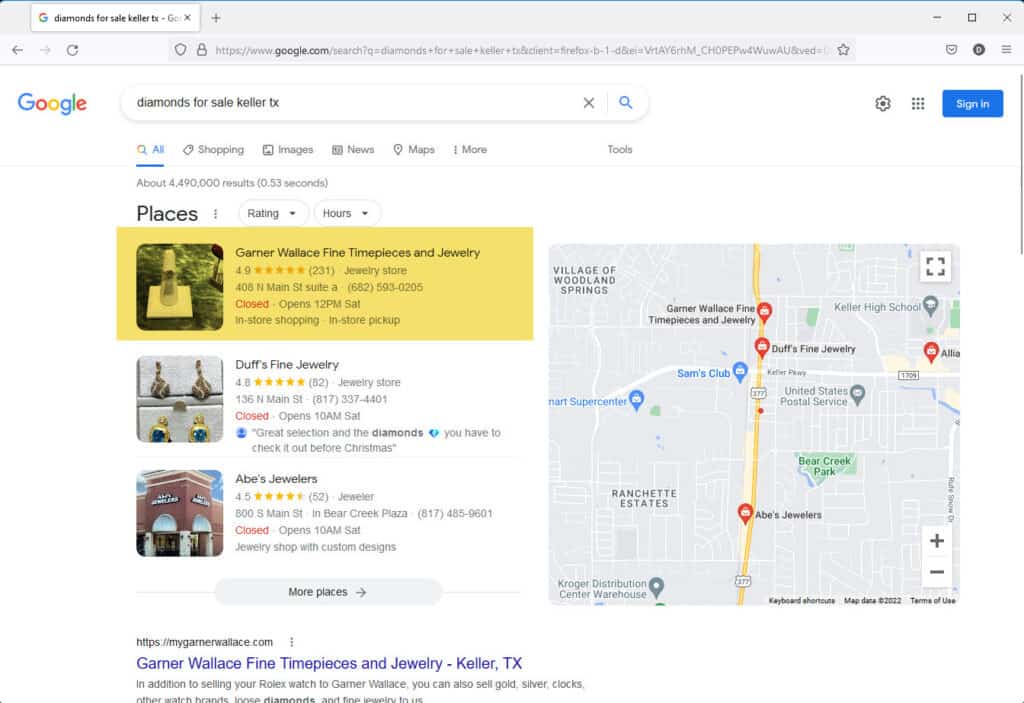
Task: Click the padlock site security icon
Action: point(202,50)
